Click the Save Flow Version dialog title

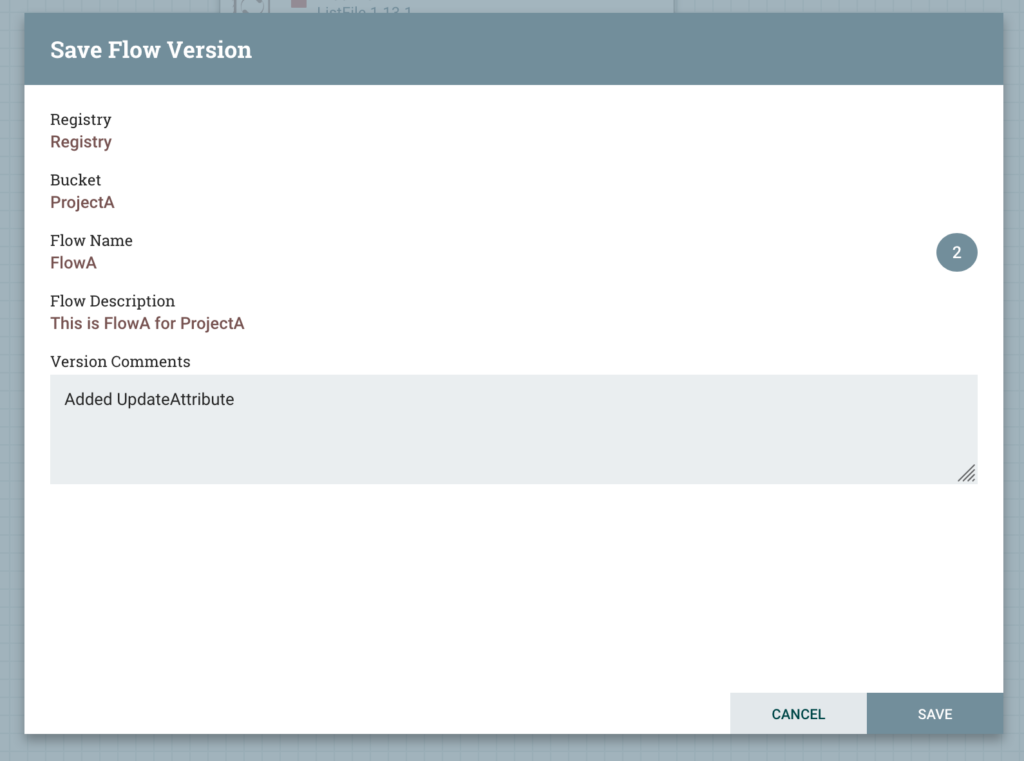pos(151,49)
